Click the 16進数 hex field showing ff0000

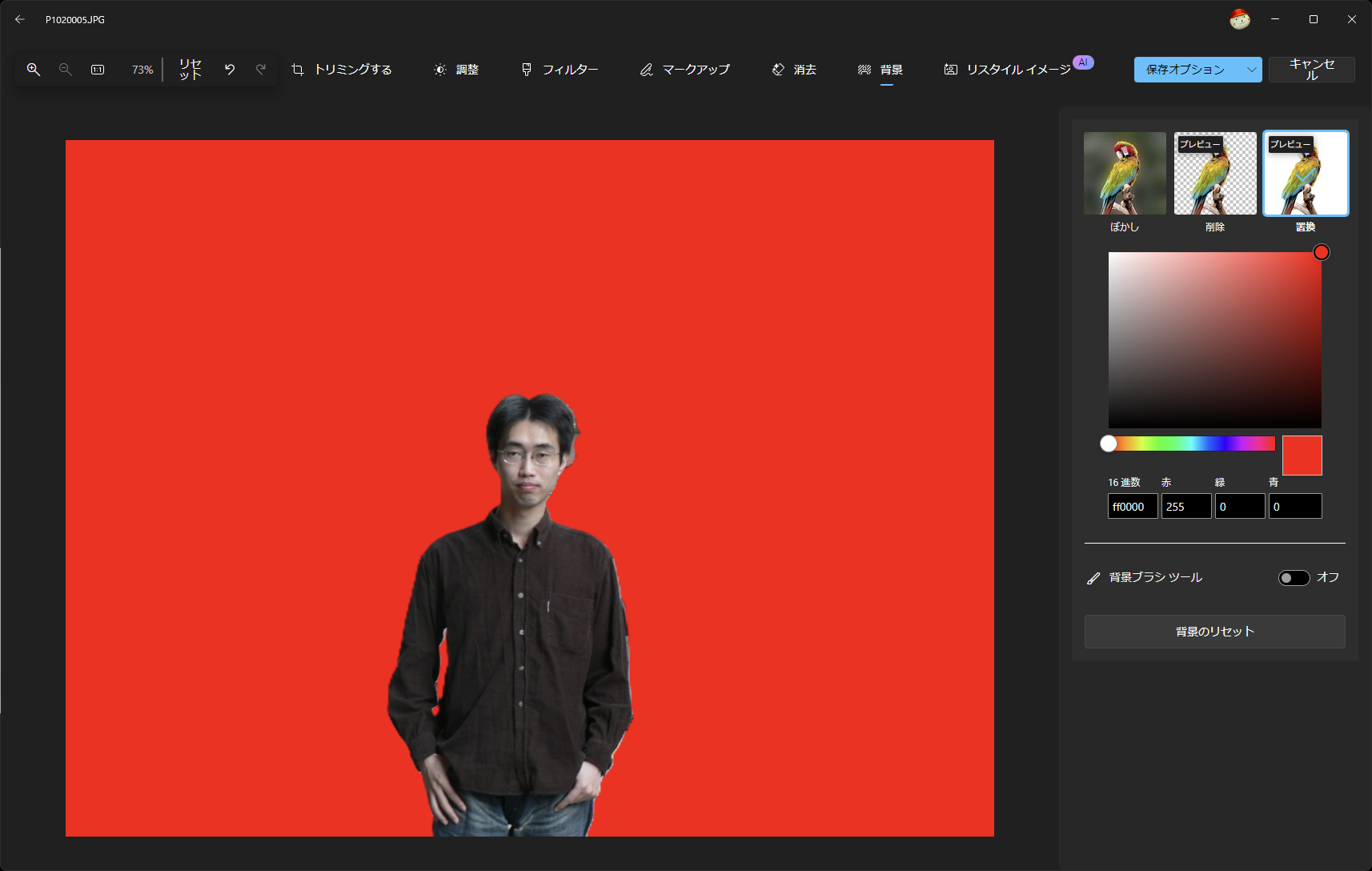coord(1133,507)
